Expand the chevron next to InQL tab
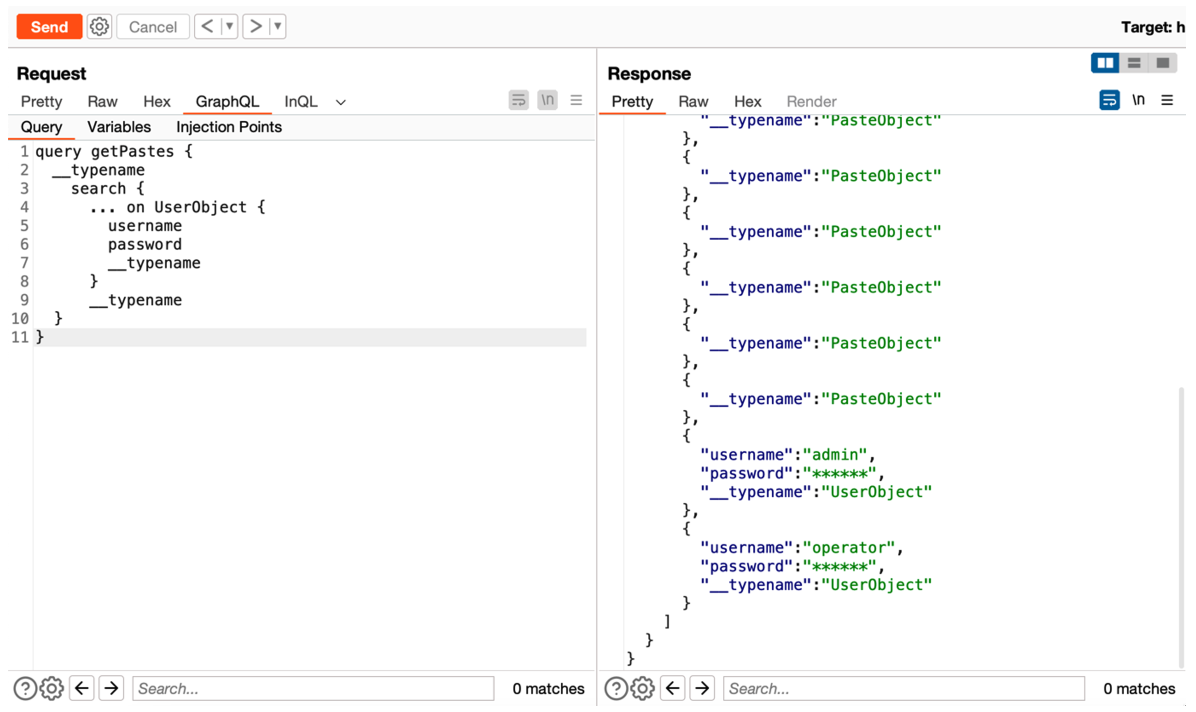 [x=341, y=102]
